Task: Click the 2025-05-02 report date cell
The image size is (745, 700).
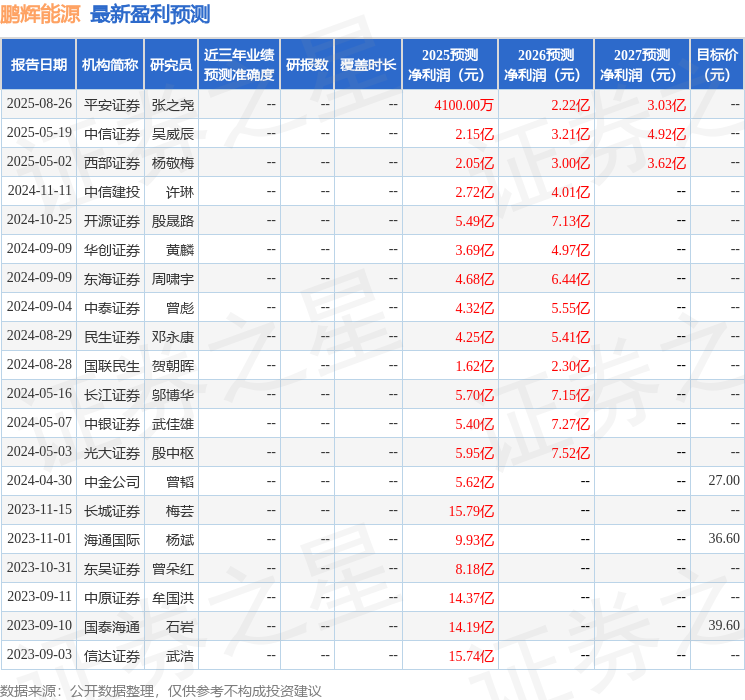Action: pyautogui.click(x=39, y=162)
